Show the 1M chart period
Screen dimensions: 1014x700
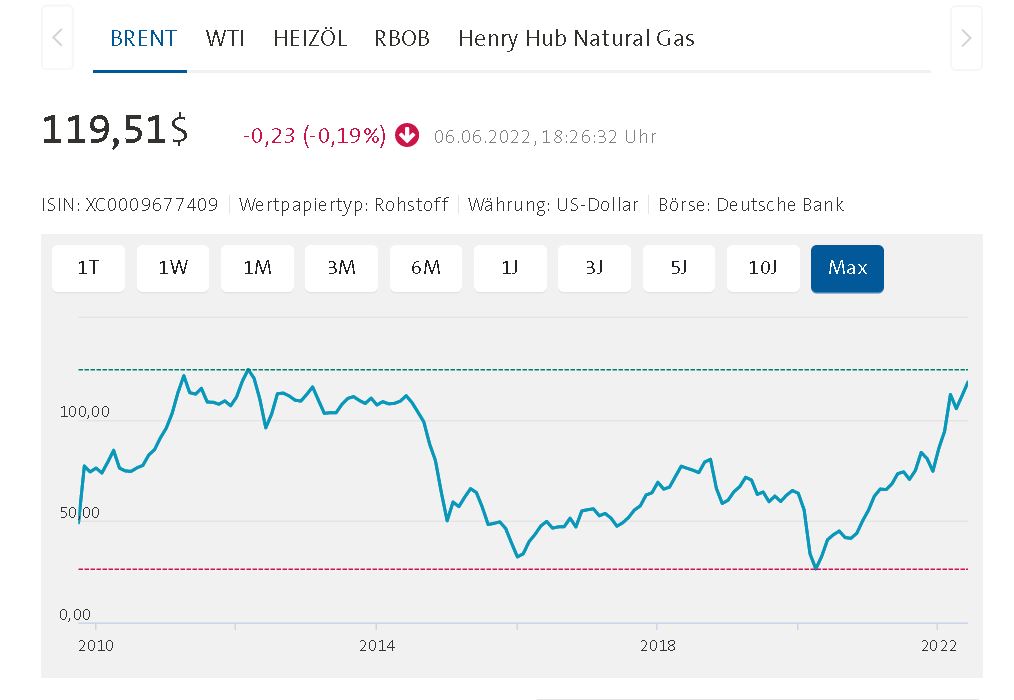[x=257, y=268]
